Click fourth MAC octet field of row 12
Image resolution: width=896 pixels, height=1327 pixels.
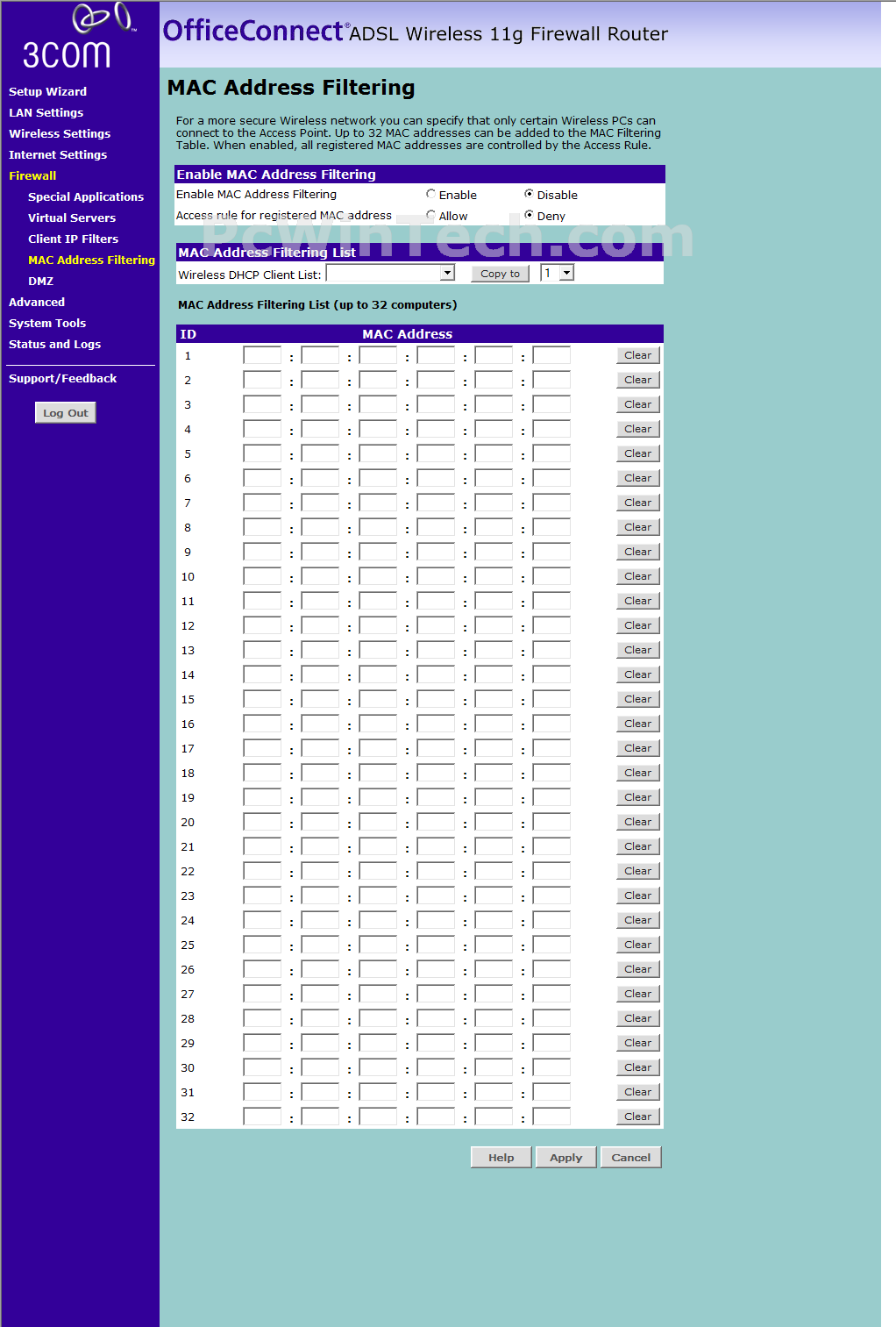pos(436,625)
